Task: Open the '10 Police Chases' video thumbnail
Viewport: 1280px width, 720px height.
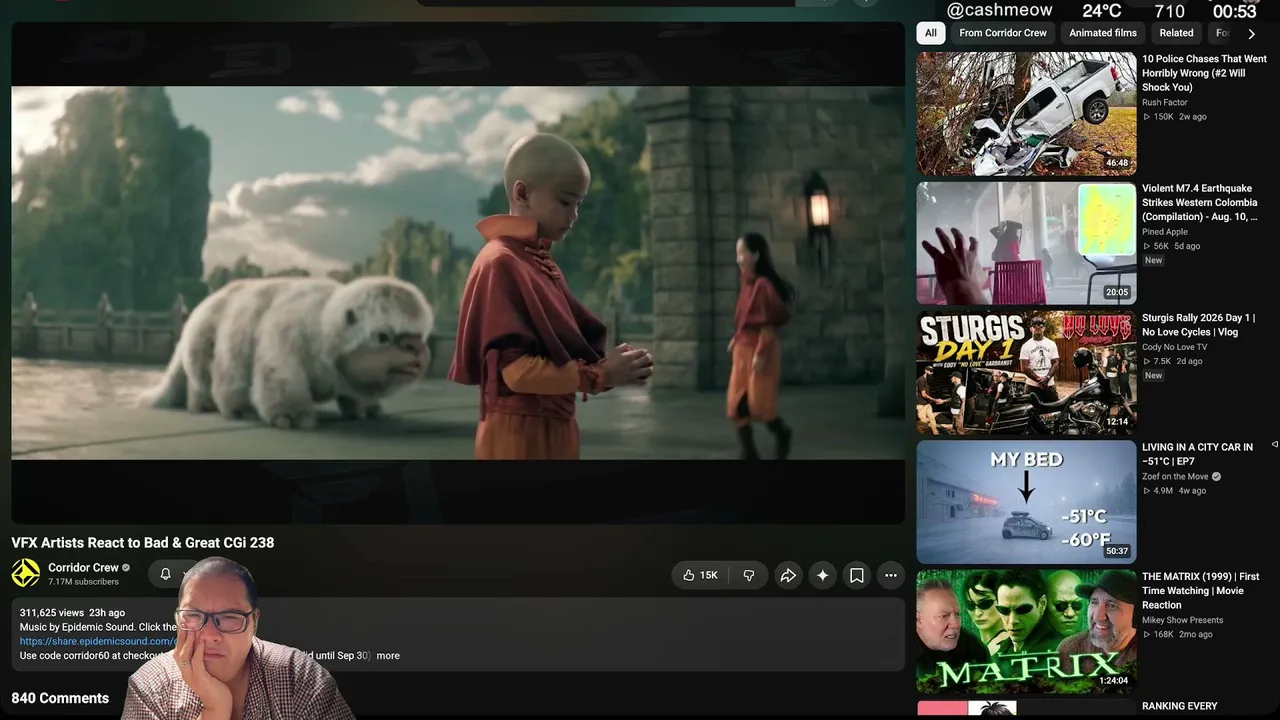Action: (x=1026, y=113)
